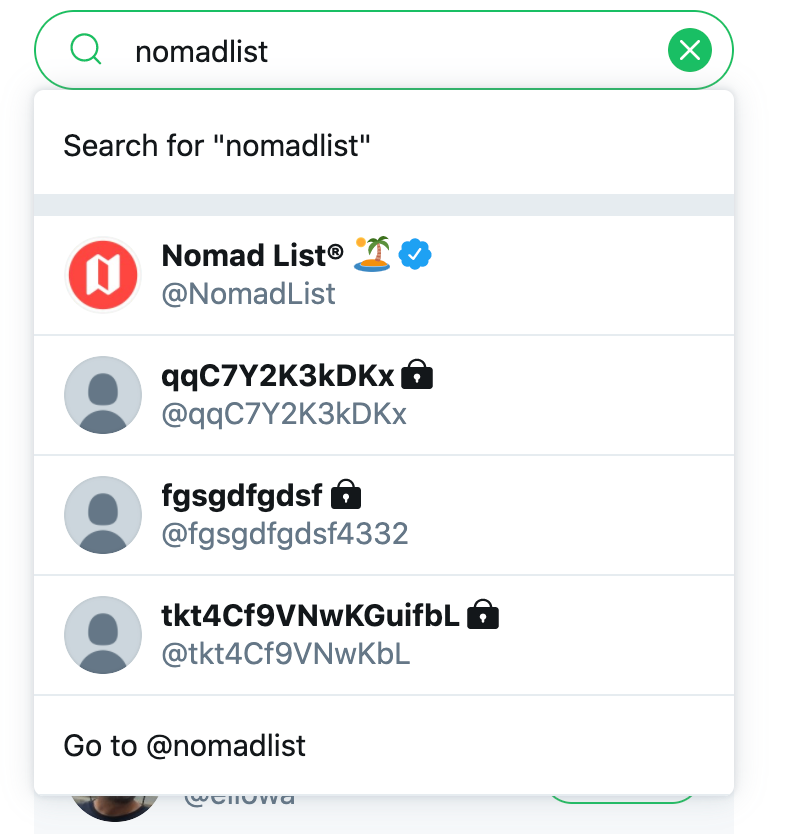Image resolution: width=802 pixels, height=834 pixels.
Task: Click the lock icon beside tkt4Cf9VNwKGuifbL
Action: click(x=483, y=615)
